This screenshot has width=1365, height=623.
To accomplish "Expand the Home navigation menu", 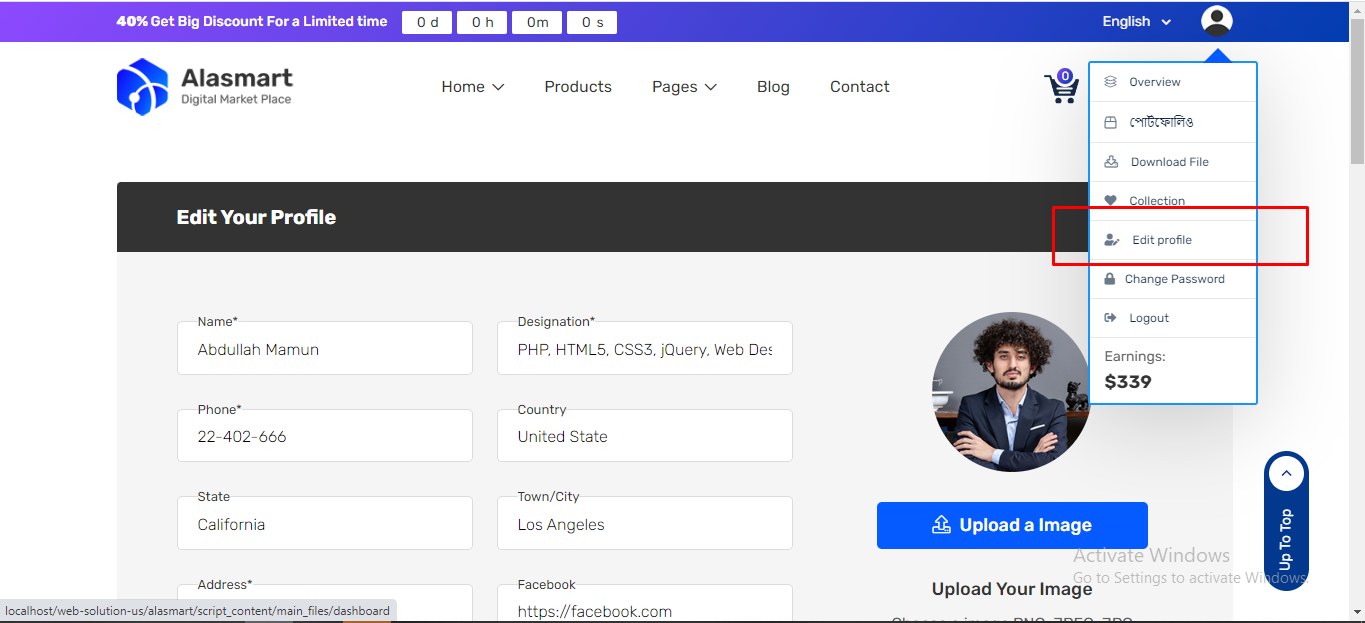I will (472, 87).
